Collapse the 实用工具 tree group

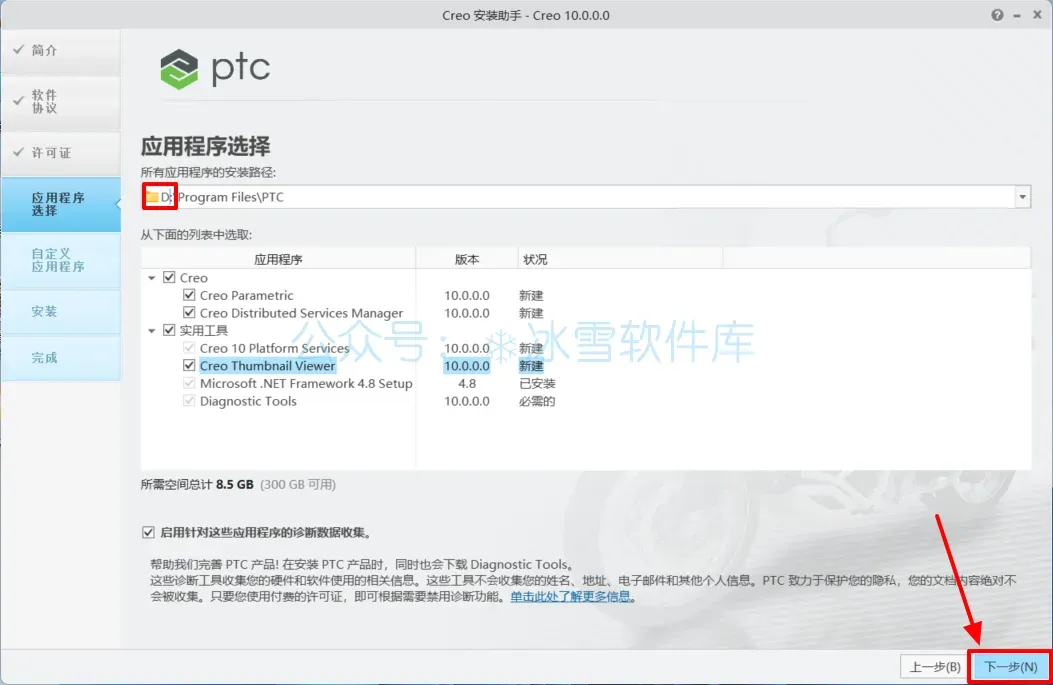pyautogui.click(x=152, y=330)
